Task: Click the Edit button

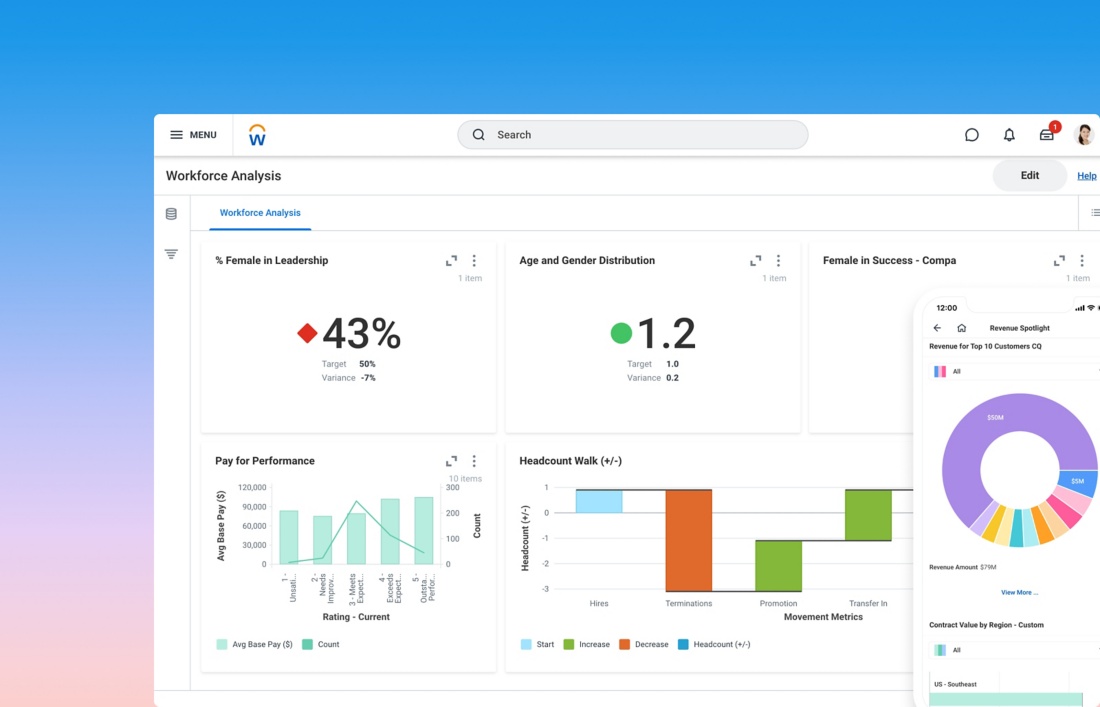Action: 1029,176
